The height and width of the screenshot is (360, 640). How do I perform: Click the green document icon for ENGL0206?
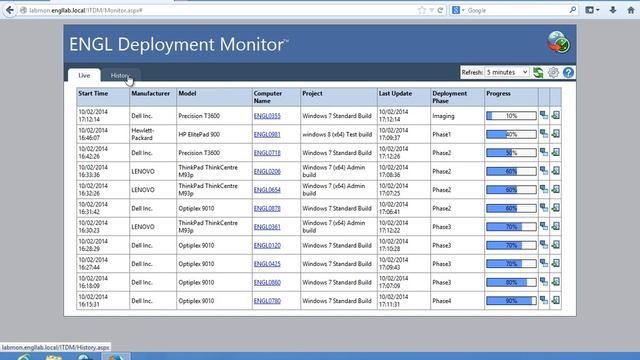556,171
